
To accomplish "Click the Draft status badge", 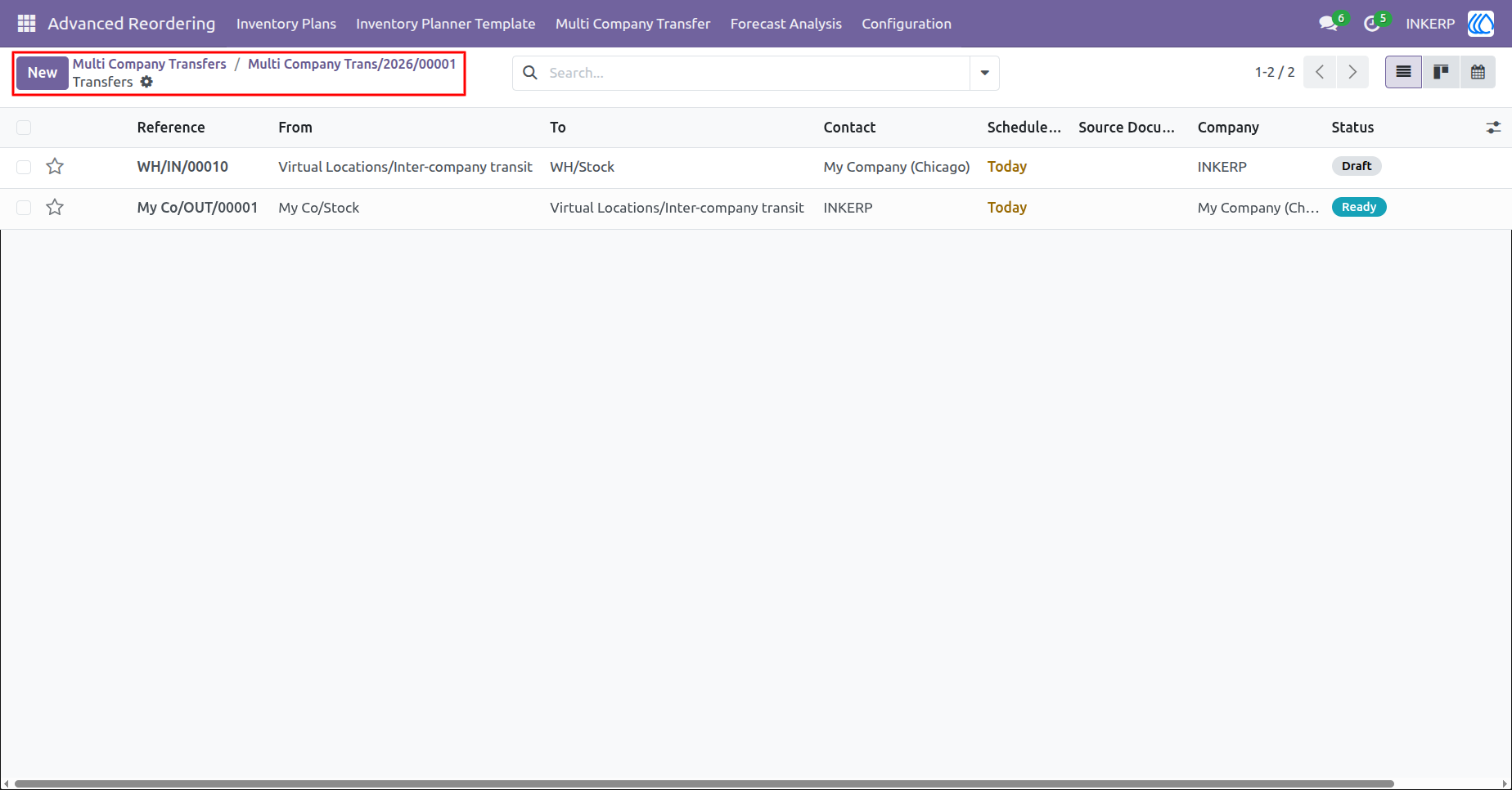I will (1357, 166).
